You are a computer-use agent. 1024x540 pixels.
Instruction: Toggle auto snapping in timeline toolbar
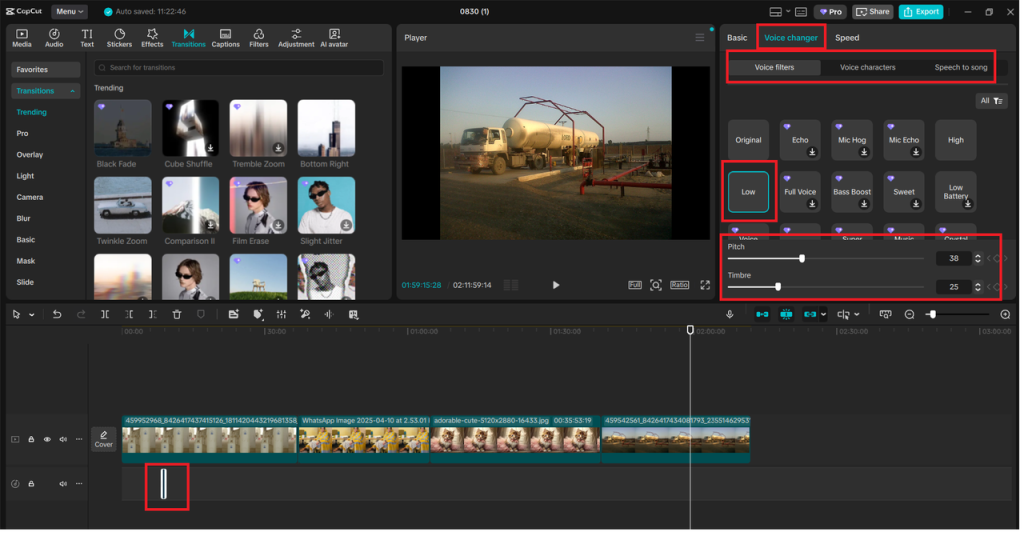tap(786, 315)
